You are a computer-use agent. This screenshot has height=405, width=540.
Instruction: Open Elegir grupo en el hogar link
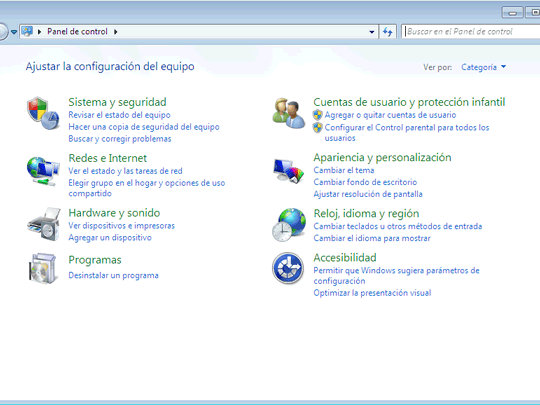[x=147, y=188]
